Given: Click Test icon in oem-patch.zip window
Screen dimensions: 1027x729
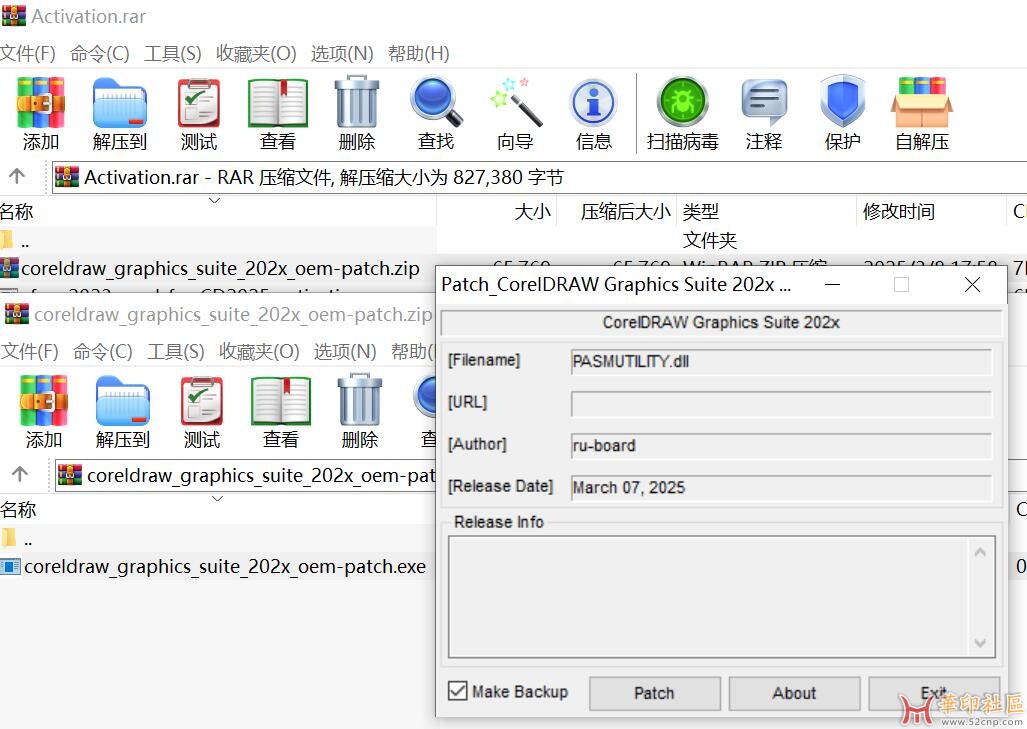Looking at the screenshot, I should [202, 401].
